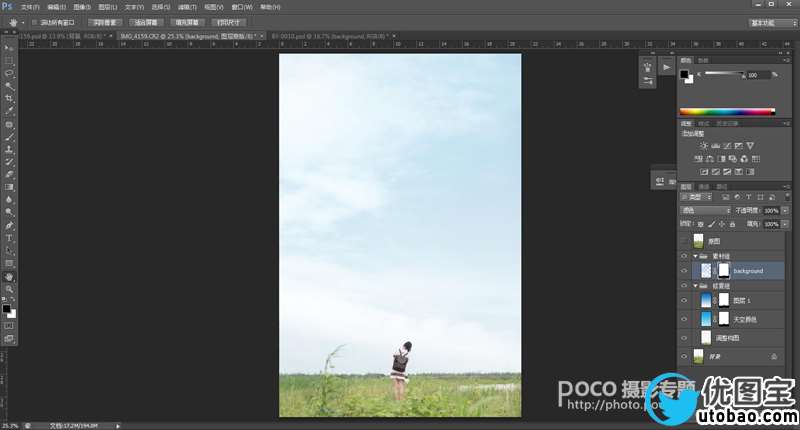This screenshot has width=800, height=430.
Task: Select the Horizontal Type tool
Action: coord(9,238)
